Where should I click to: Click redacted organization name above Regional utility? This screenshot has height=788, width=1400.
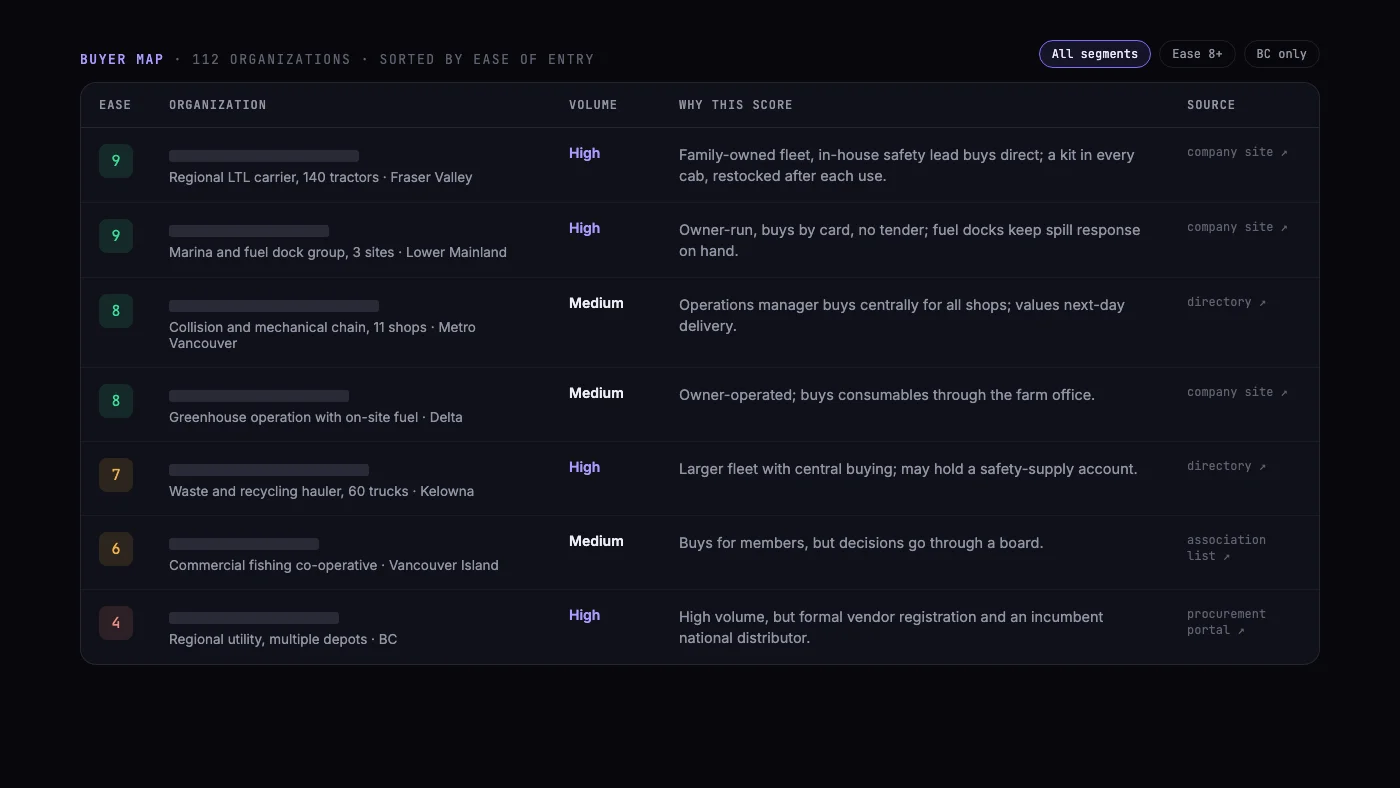coord(254,618)
